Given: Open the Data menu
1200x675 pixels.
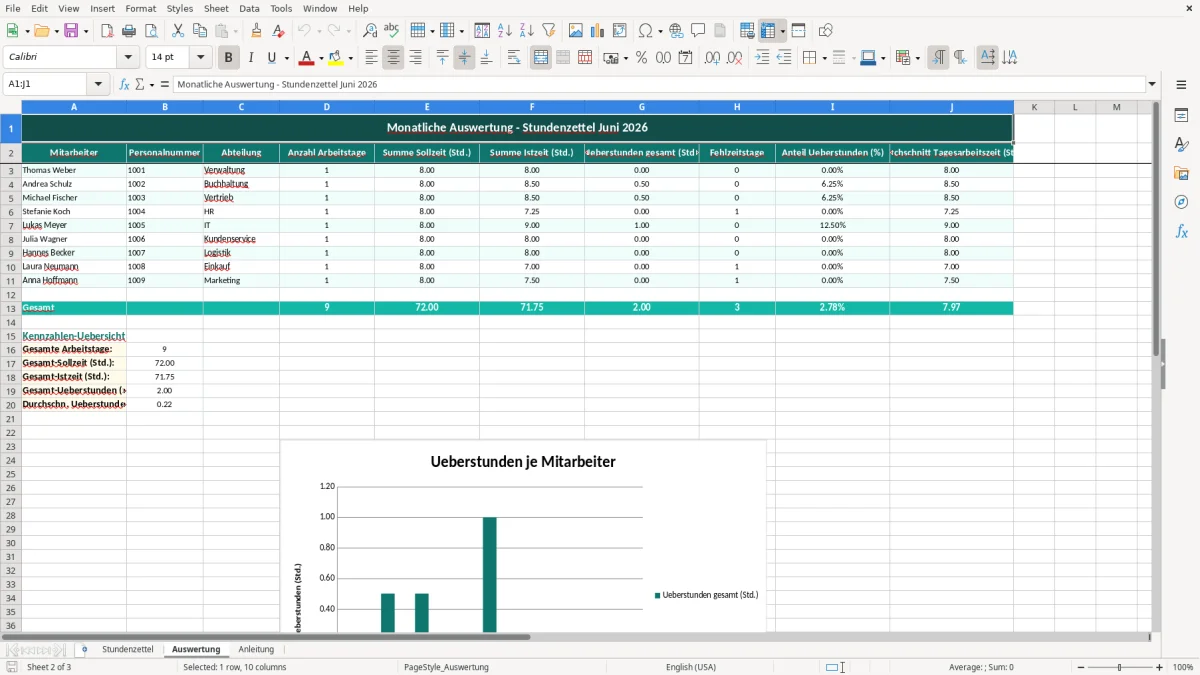Looking at the screenshot, I should 249,8.
